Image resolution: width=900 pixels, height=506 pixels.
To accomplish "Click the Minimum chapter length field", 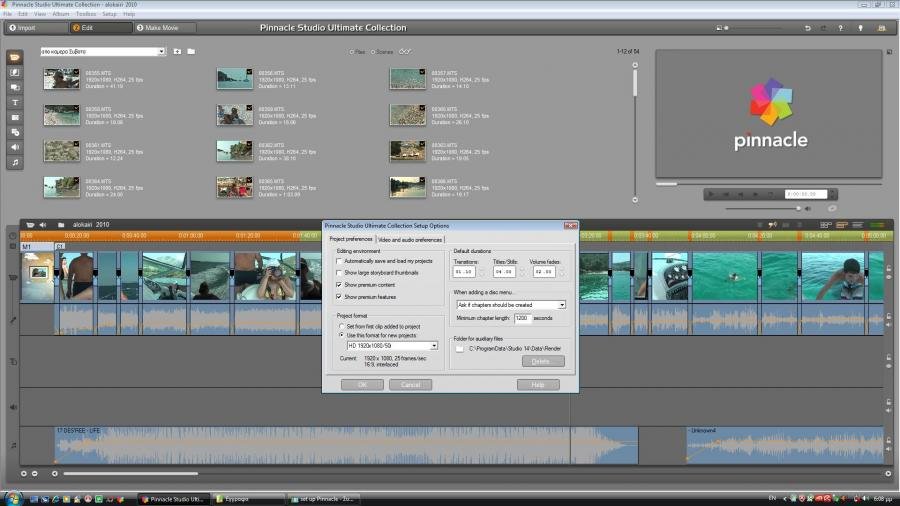I will pos(523,318).
